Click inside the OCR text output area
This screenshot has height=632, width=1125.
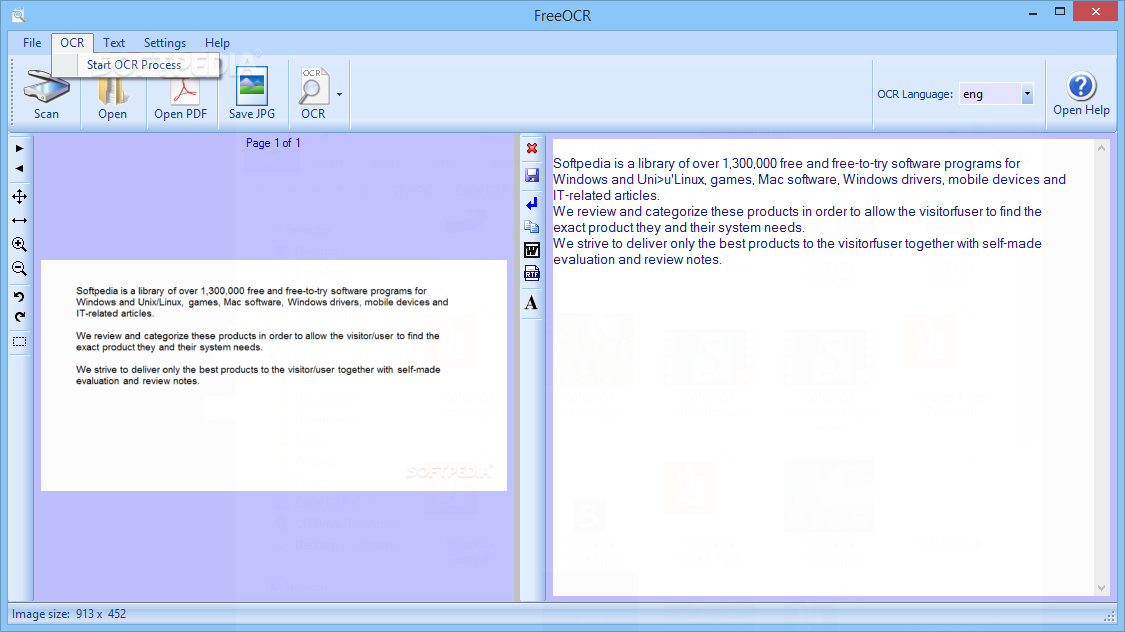[824, 367]
